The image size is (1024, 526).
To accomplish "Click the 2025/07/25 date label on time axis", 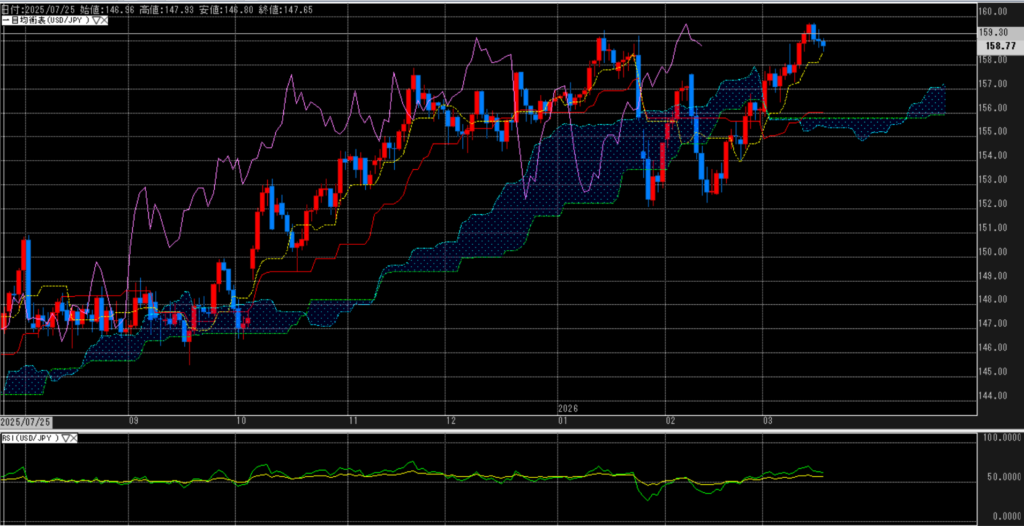I will coord(25,423).
